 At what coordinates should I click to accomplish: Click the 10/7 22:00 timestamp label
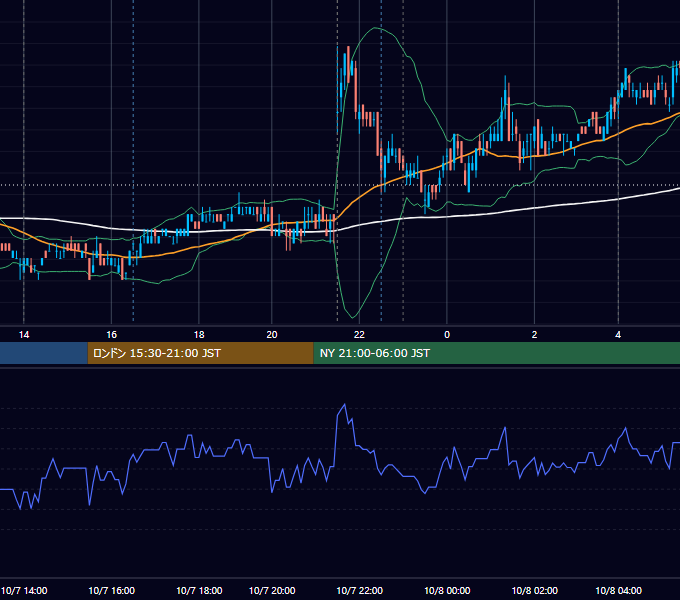[x=360, y=590]
